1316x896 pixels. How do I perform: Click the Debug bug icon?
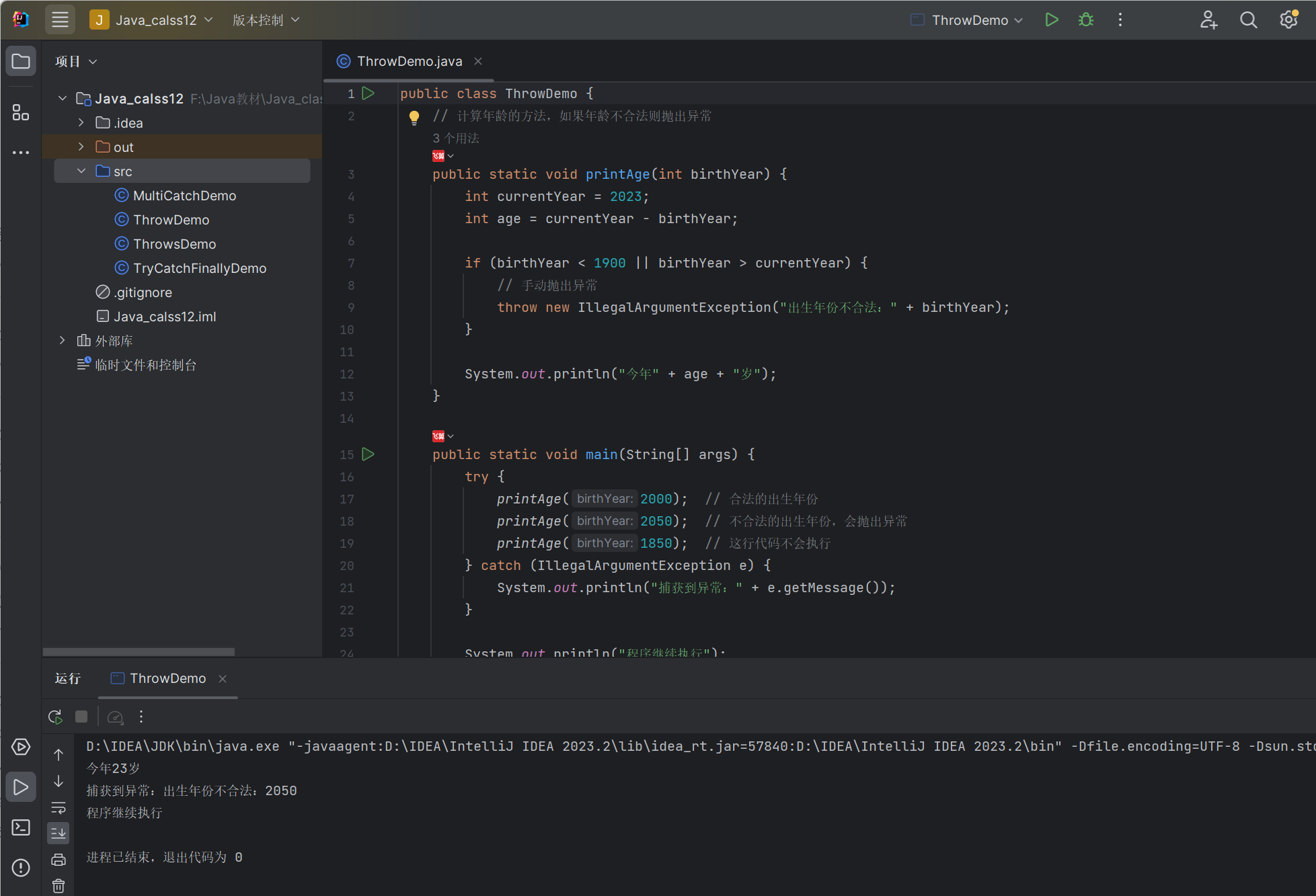(x=1086, y=20)
